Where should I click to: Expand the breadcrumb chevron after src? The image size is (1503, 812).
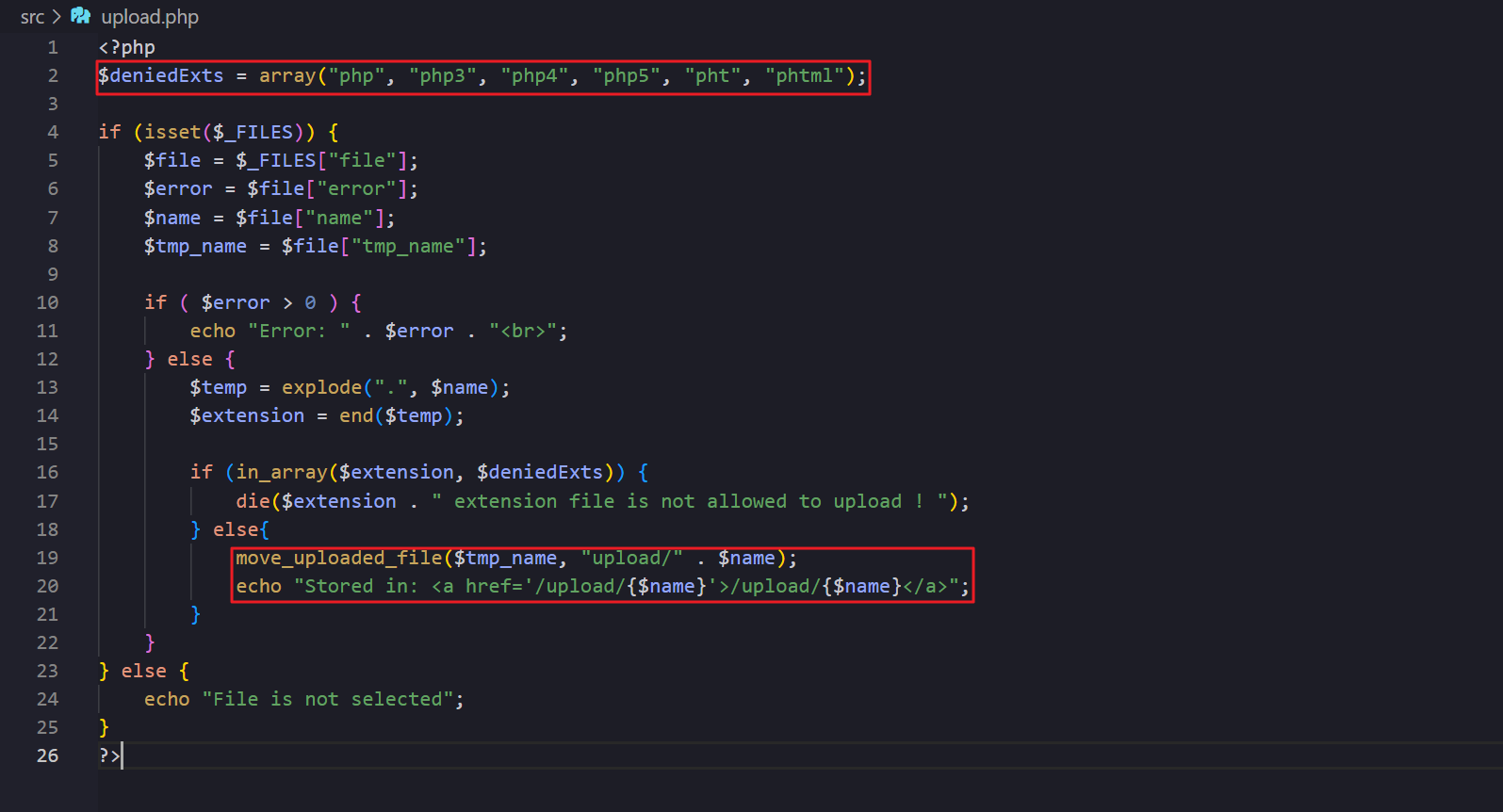click(x=57, y=17)
